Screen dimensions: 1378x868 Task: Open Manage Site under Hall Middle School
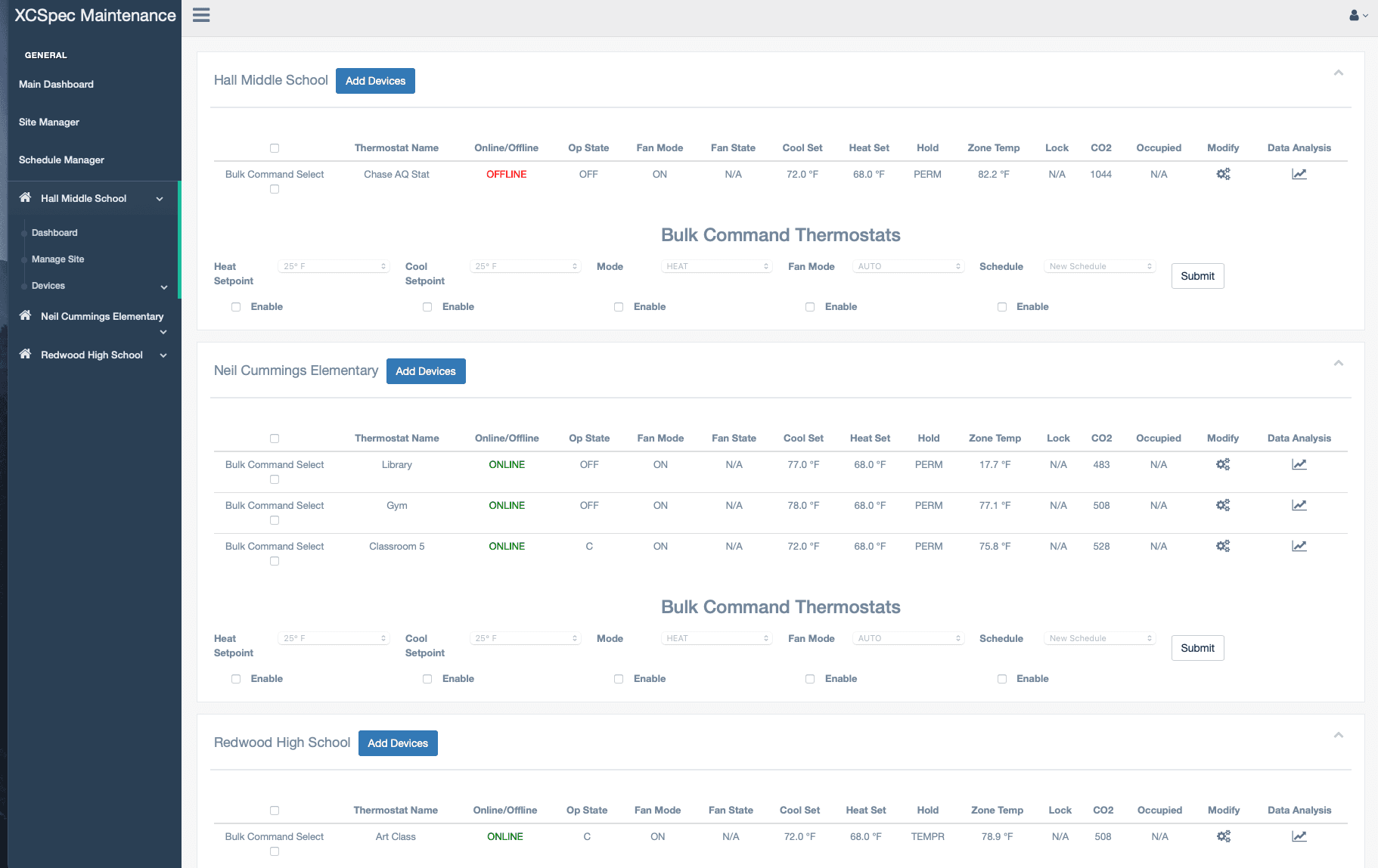point(57,259)
